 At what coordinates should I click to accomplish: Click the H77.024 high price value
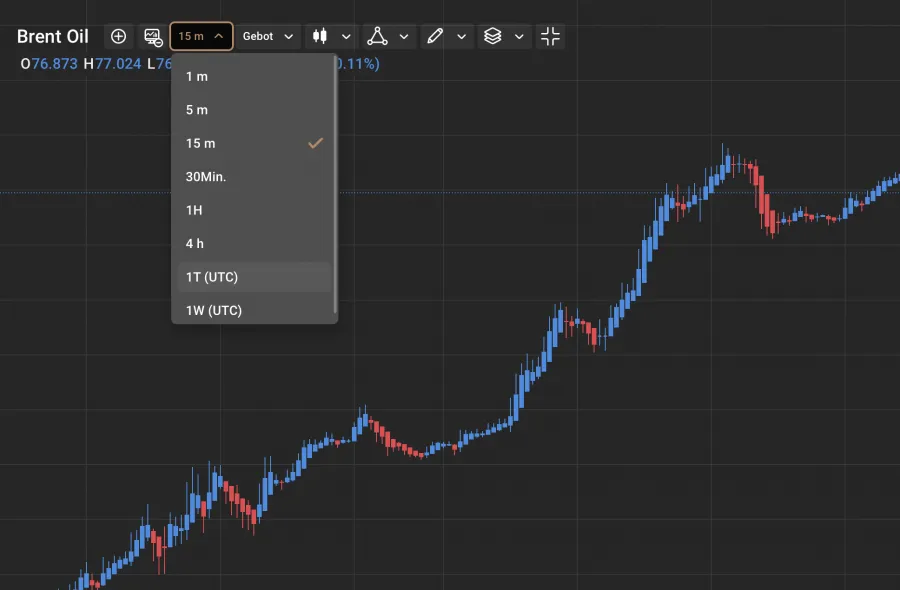[x=119, y=63]
